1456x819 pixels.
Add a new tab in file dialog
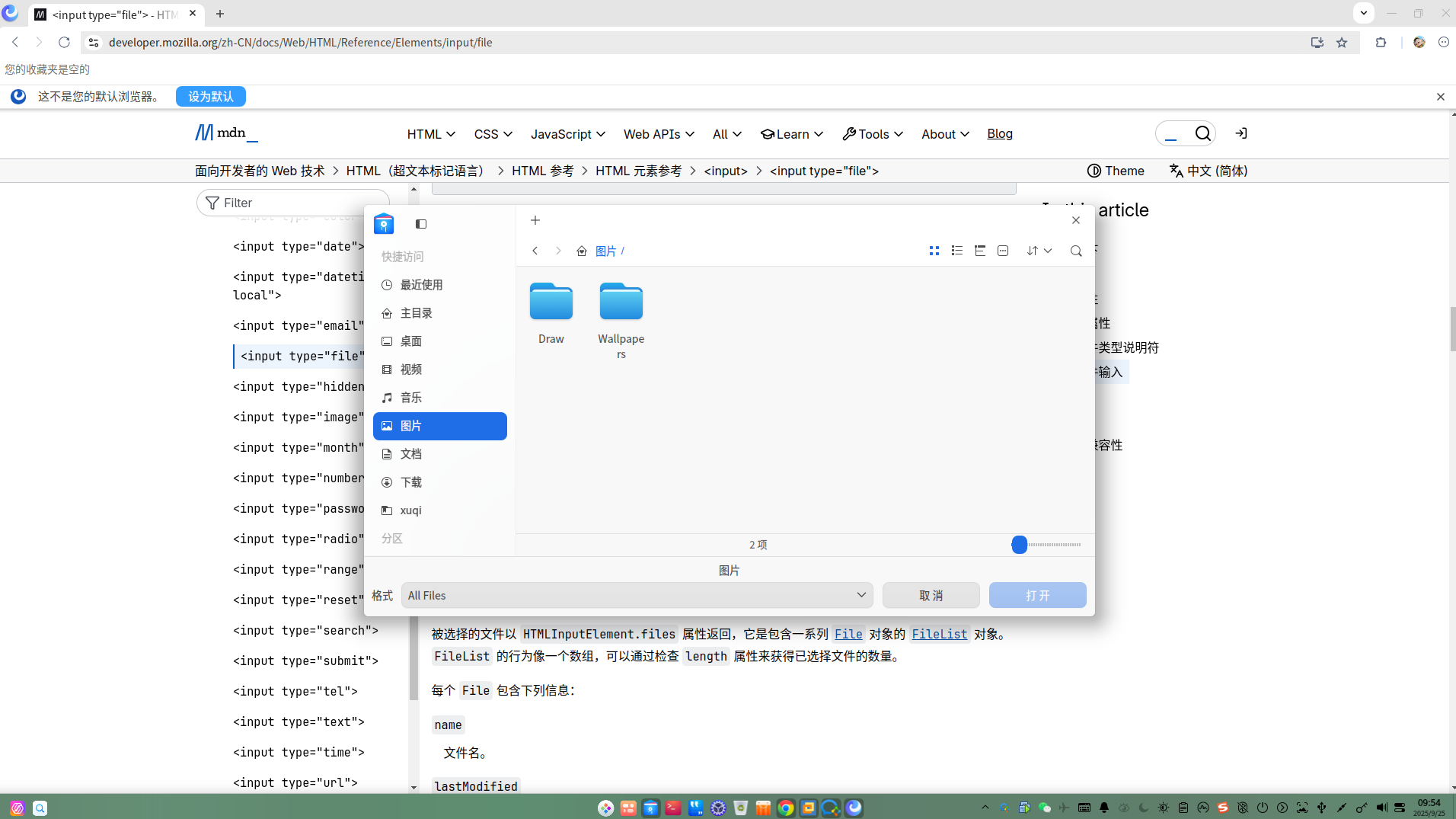point(535,220)
